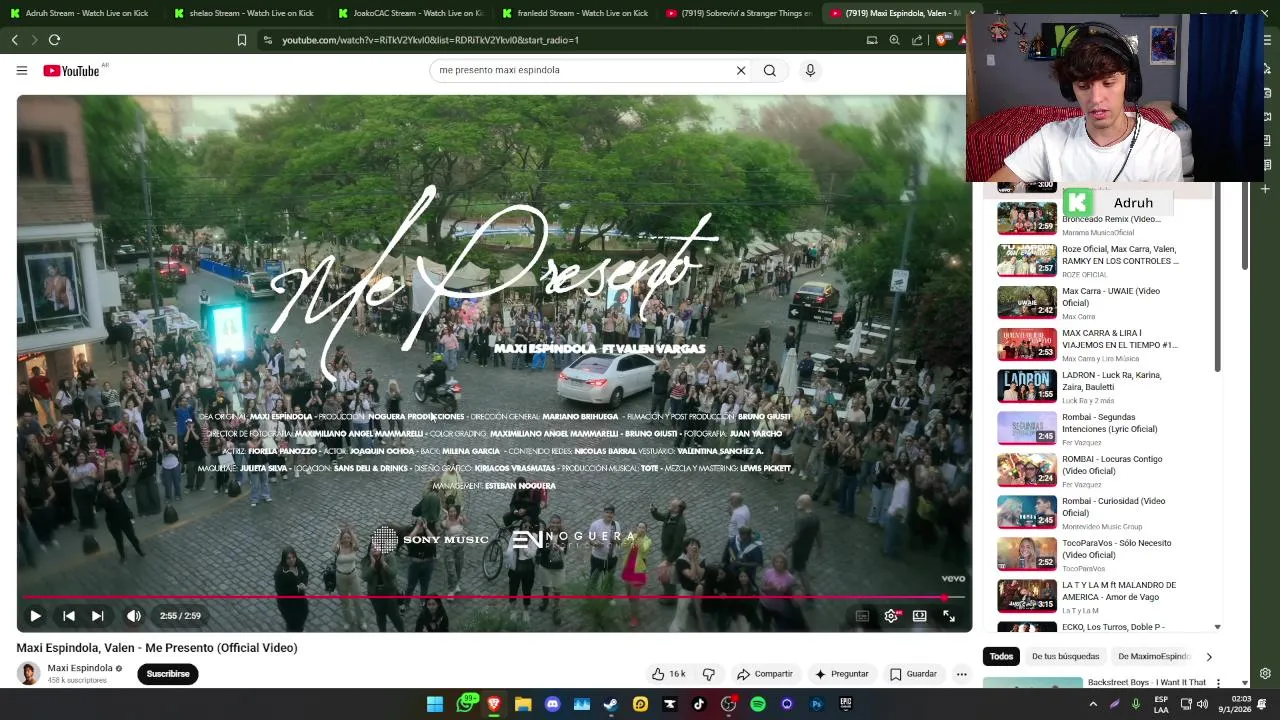Switch to the JoakoCAC Stream Kick tab

tap(408, 13)
